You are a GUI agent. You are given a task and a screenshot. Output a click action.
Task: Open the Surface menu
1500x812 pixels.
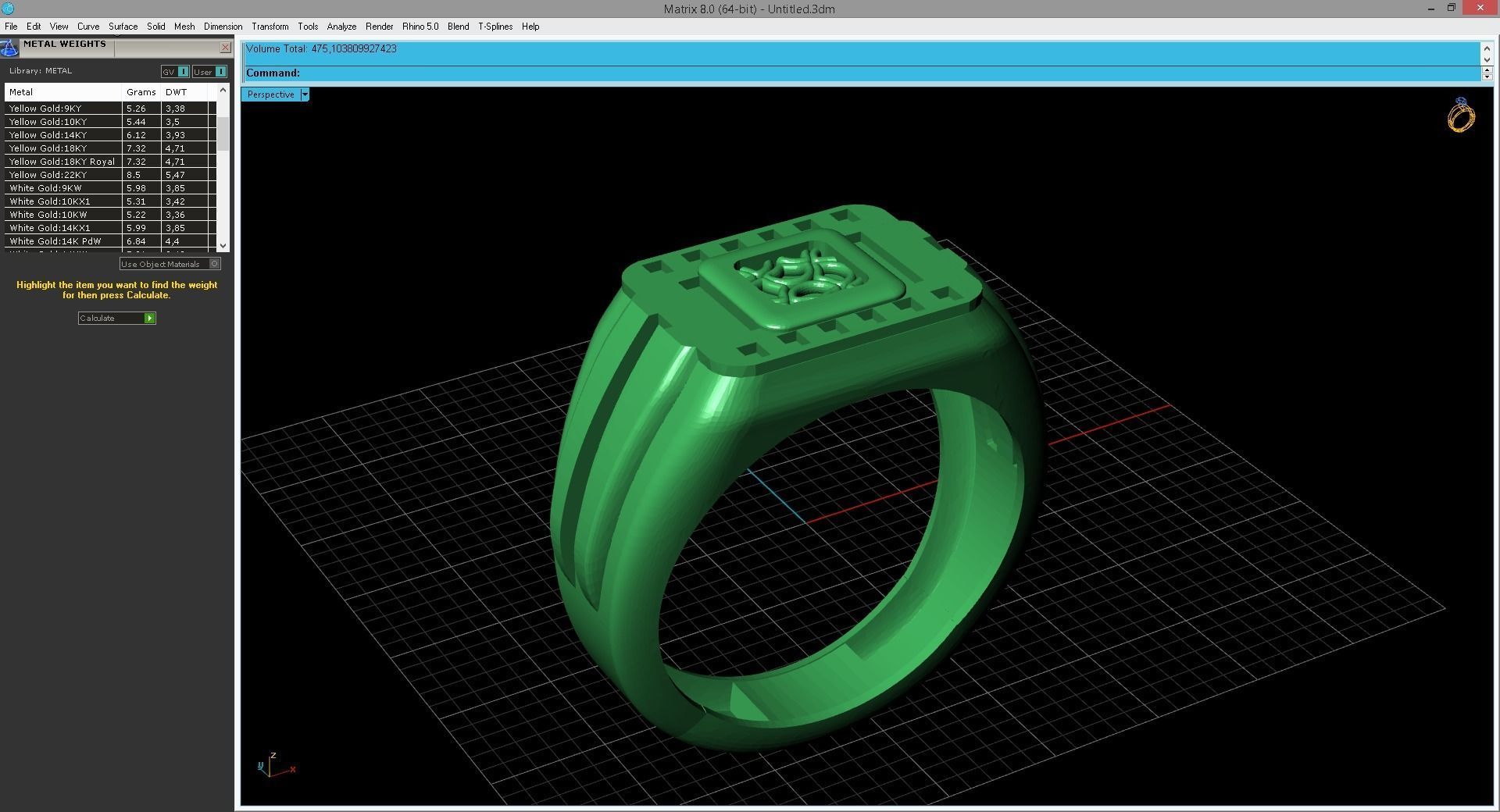pyautogui.click(x=123, y=27)
